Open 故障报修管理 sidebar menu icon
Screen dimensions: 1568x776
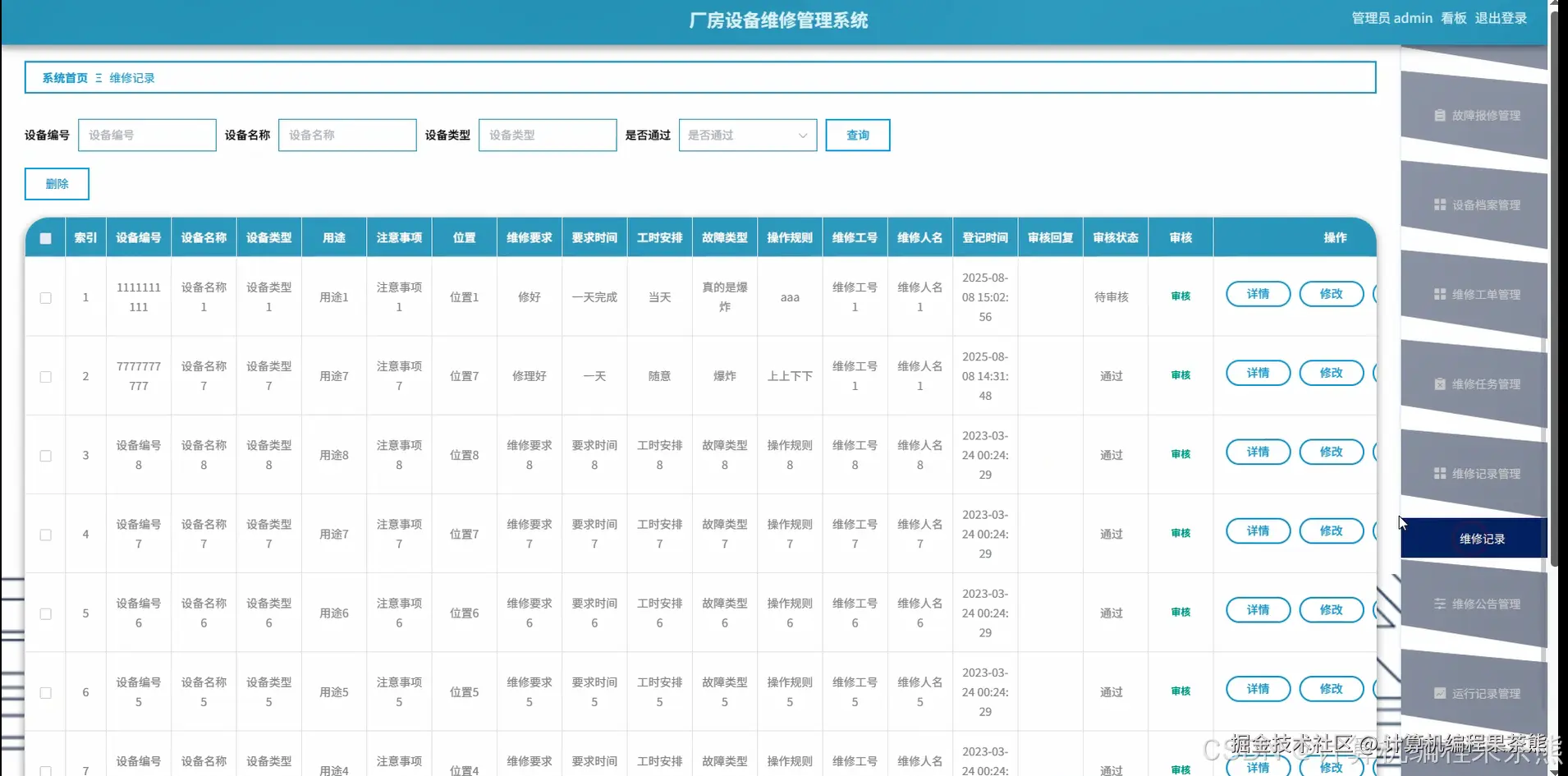pyautogui.click(x=1439, y=116)
